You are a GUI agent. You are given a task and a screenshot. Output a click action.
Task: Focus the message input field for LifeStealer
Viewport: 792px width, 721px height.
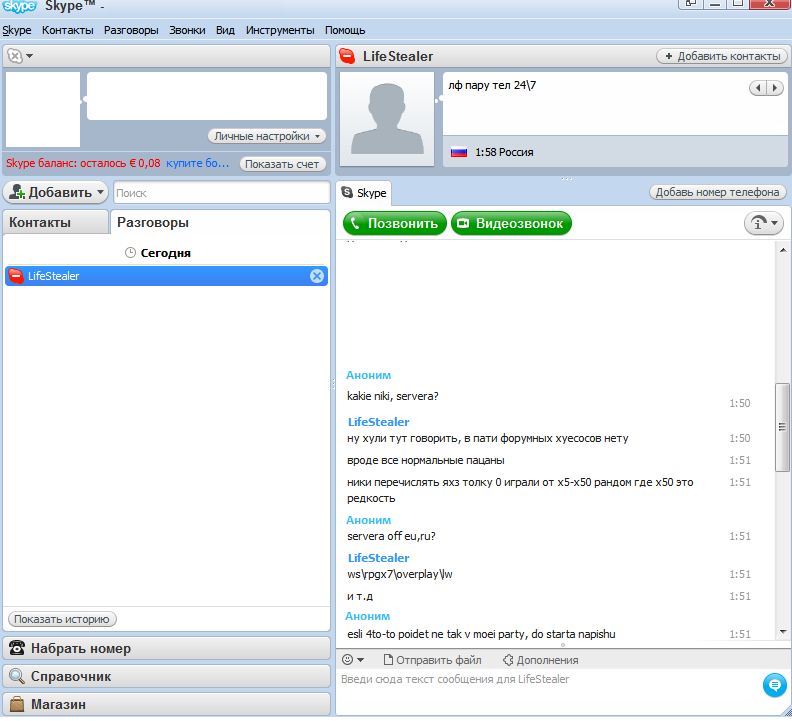coord(548,690)
